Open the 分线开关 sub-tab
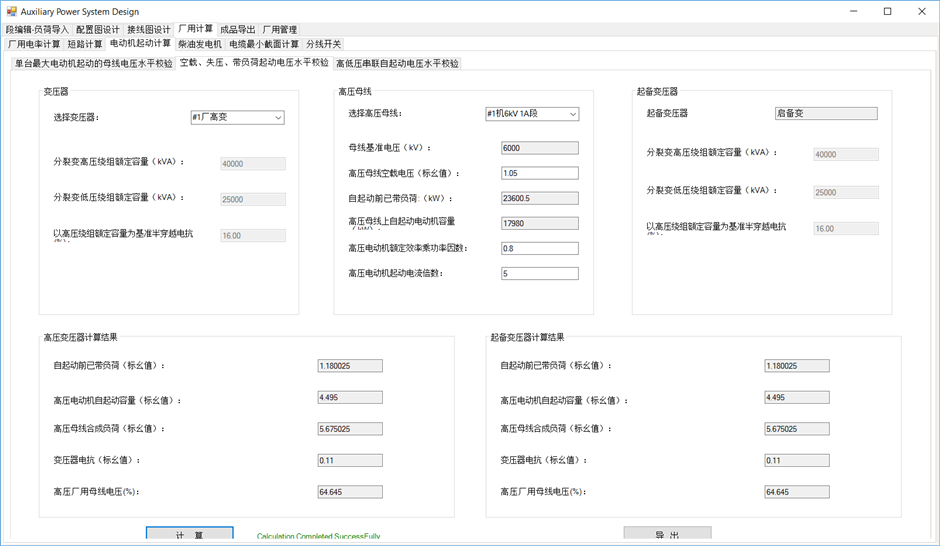940x546 pixels. (323, 44)
